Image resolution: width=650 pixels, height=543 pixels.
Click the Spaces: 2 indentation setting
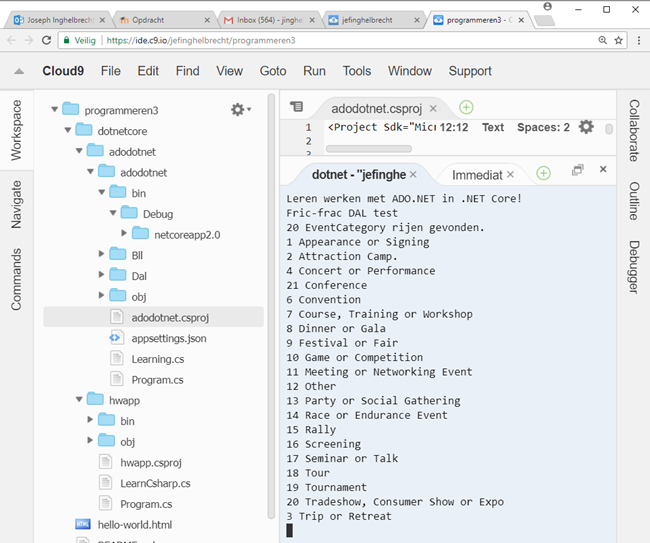click(x=543, y=127)
